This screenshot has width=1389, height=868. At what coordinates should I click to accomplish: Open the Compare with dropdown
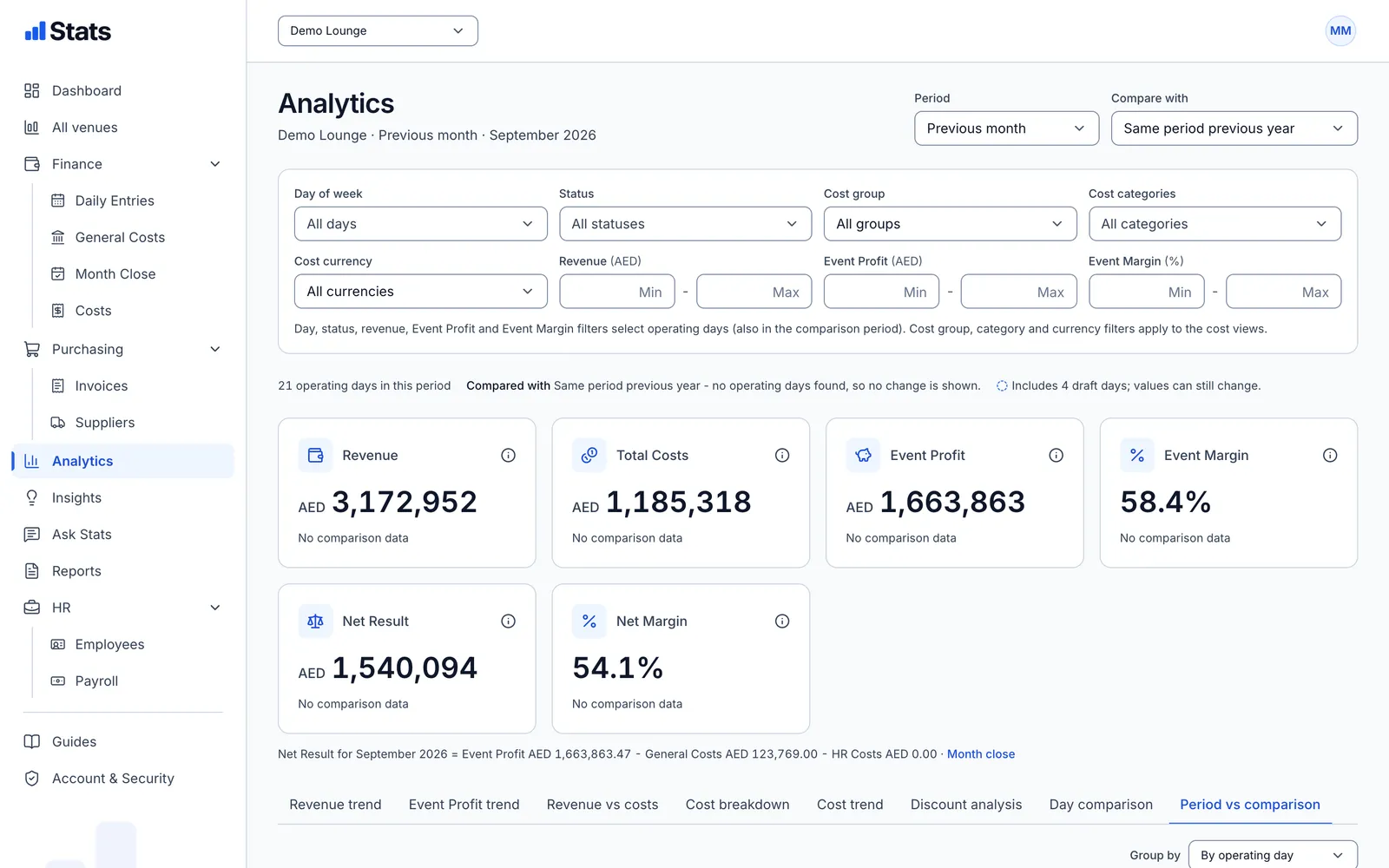tap(1234, 128)
